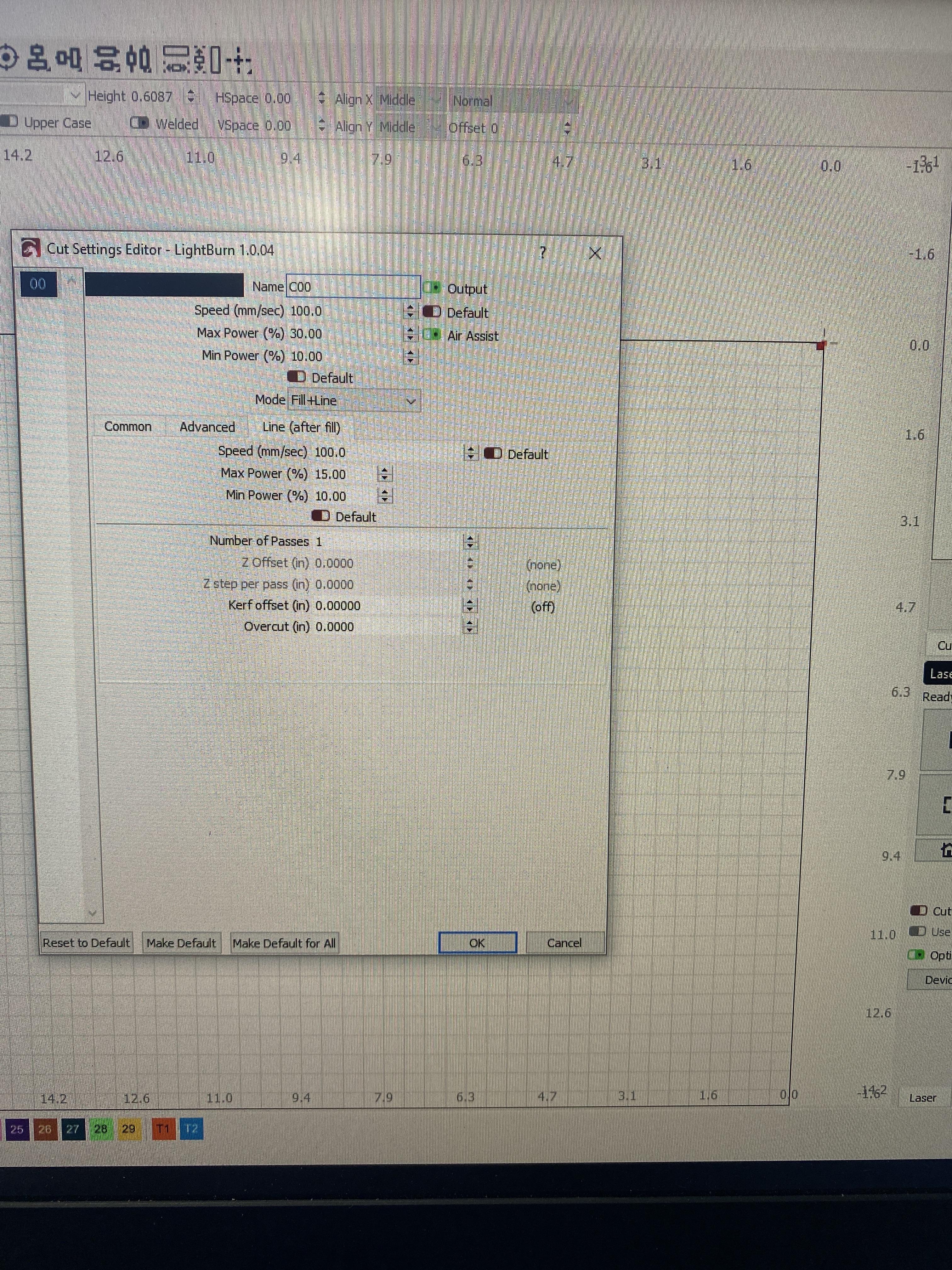Viewport: 952px width, 1270px height.
Task: Confirm with the OK button
Action: coord(477,943)
